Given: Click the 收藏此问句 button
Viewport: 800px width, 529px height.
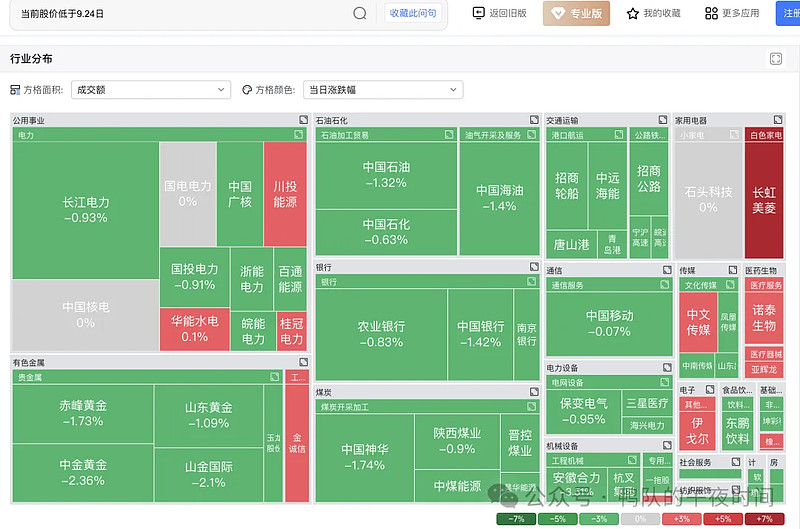Looking at the screenshot, I should [413, 13].
